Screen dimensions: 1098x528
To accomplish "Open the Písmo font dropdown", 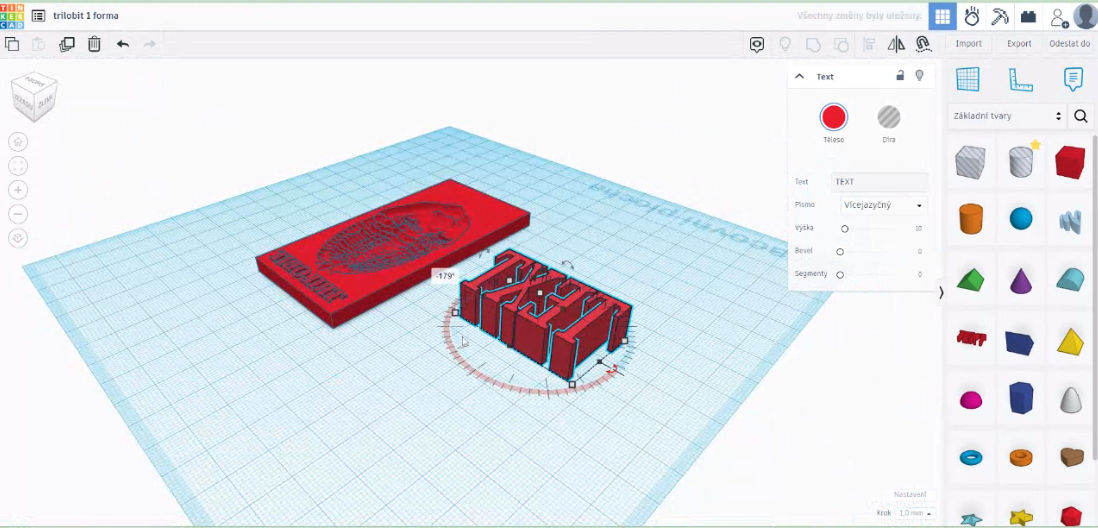I will point(883,205).
